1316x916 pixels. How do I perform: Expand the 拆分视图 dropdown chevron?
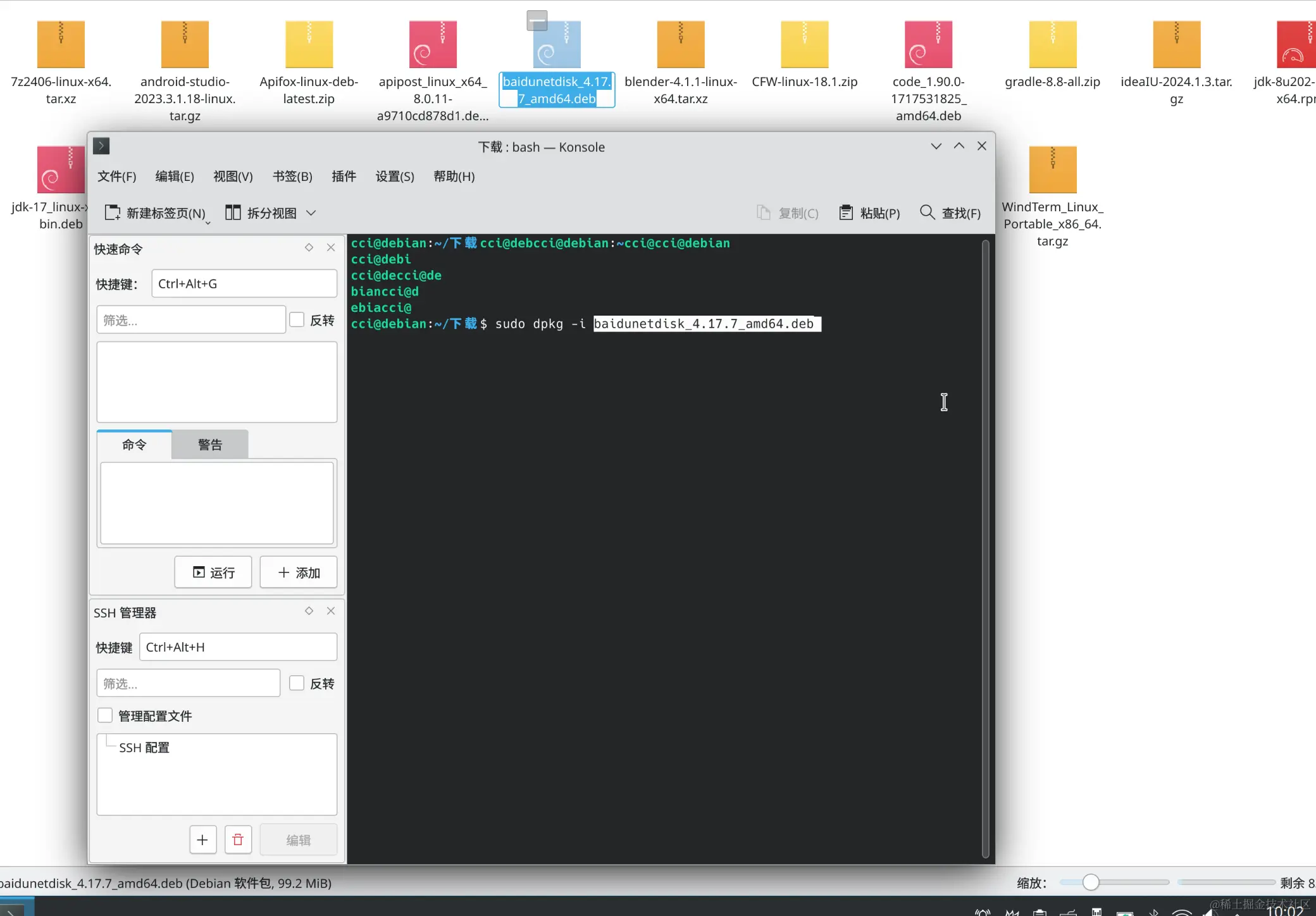pyautogui.click(x=311, y=213)
